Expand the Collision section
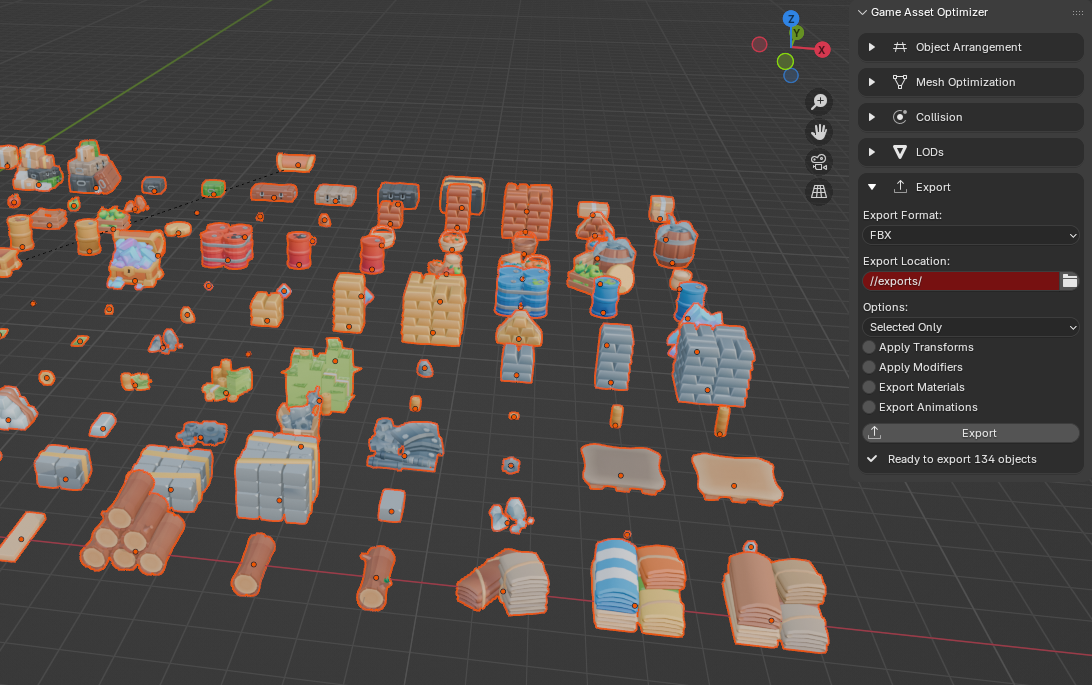The height and width of the screenshot is (685, 1092). [x=872, y=117]
